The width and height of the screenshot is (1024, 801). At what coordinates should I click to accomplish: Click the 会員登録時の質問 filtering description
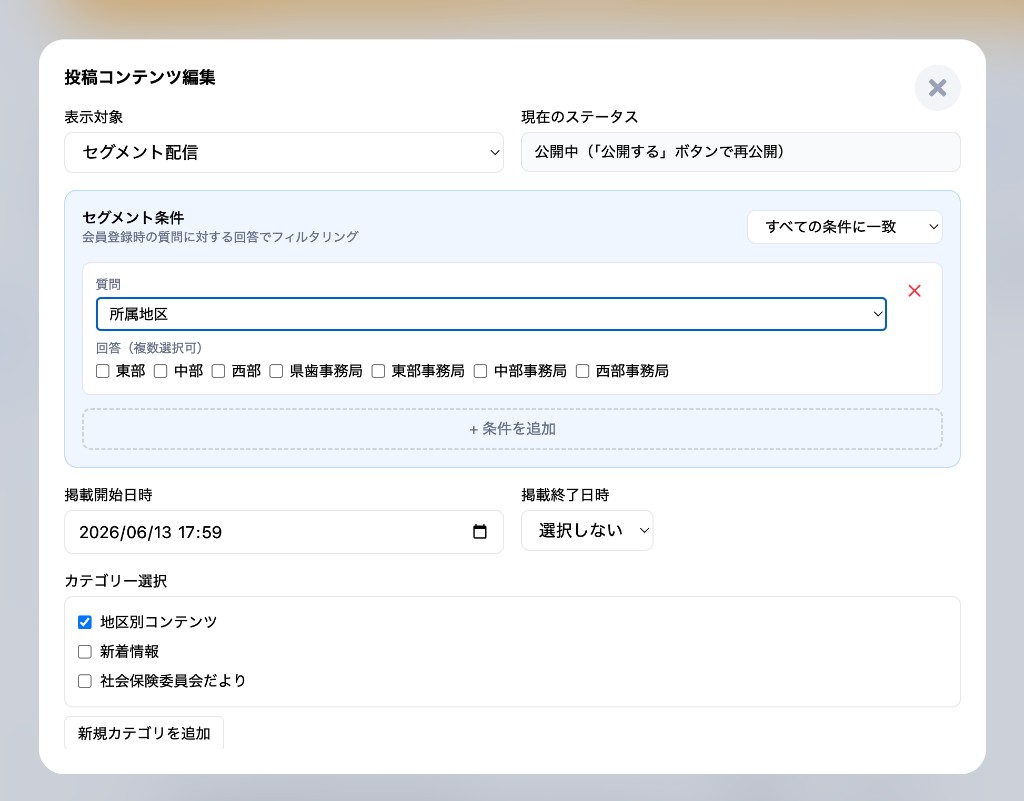pos(220,237)
